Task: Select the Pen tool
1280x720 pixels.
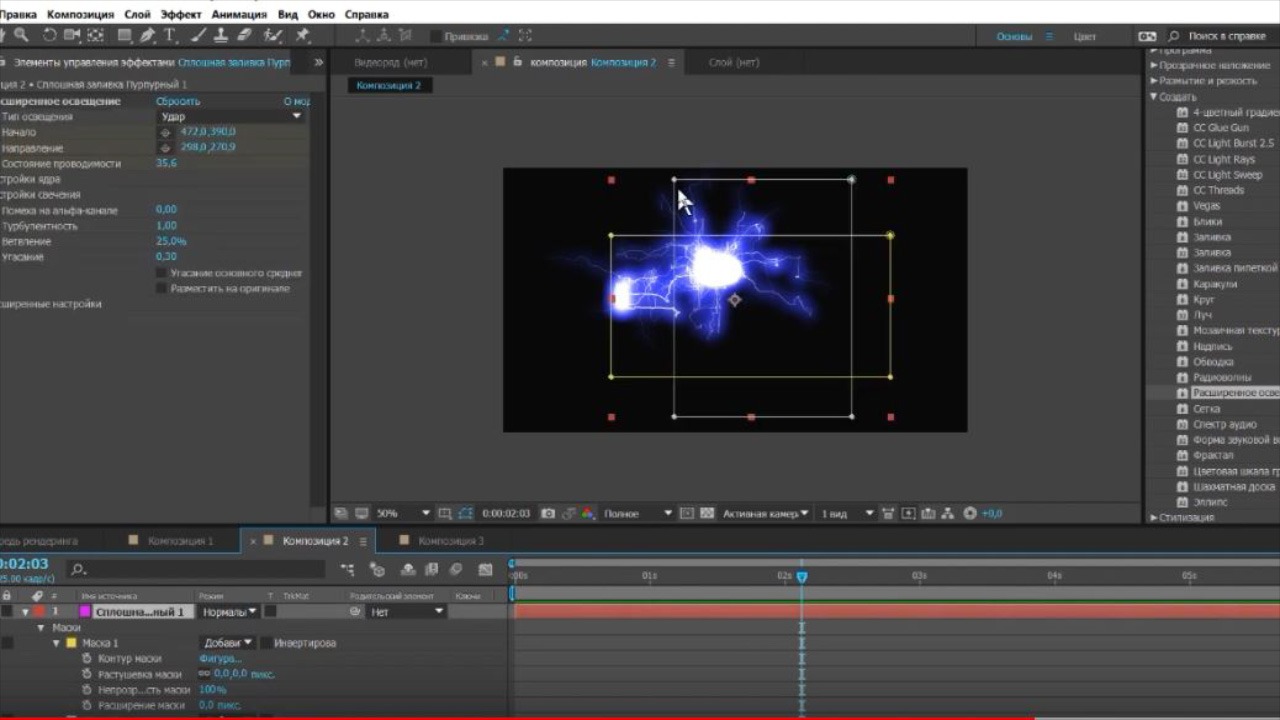Action: (x=146, y=35)
